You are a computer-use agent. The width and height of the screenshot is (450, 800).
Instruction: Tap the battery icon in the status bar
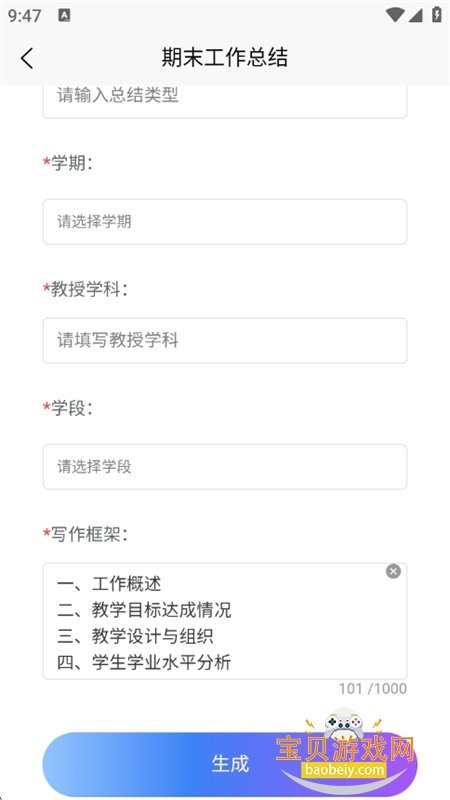coord(437,14)
